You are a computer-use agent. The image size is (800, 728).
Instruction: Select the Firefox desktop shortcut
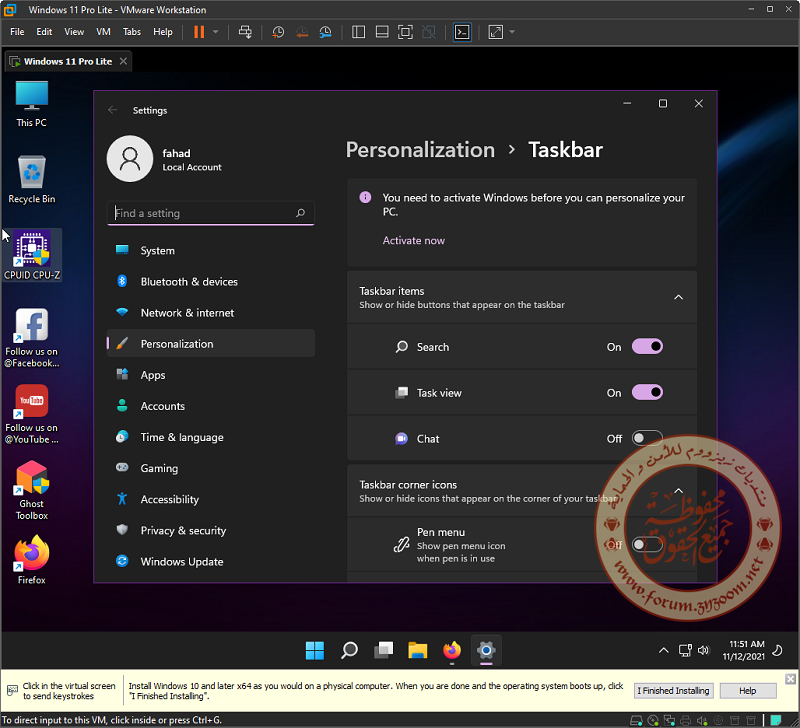click(32, 560)
